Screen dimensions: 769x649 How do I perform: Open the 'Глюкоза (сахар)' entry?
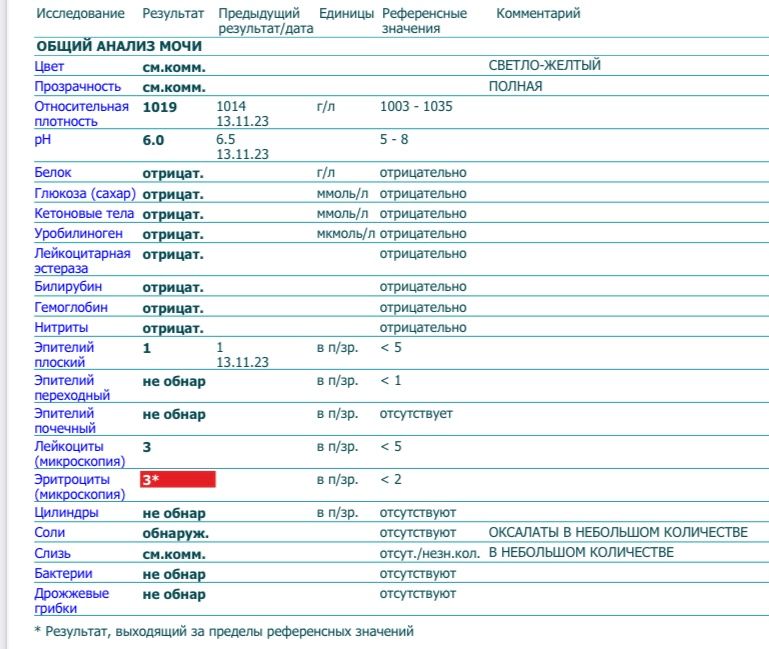pyautogui.click(x=85, y=194)
